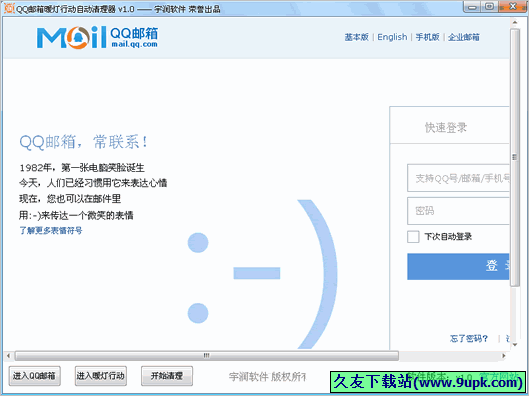This screenshot has height=396, width=529.
Task: Focus the QQ号/邮箱/手机号 account field
Action: [x=458, y=178]
